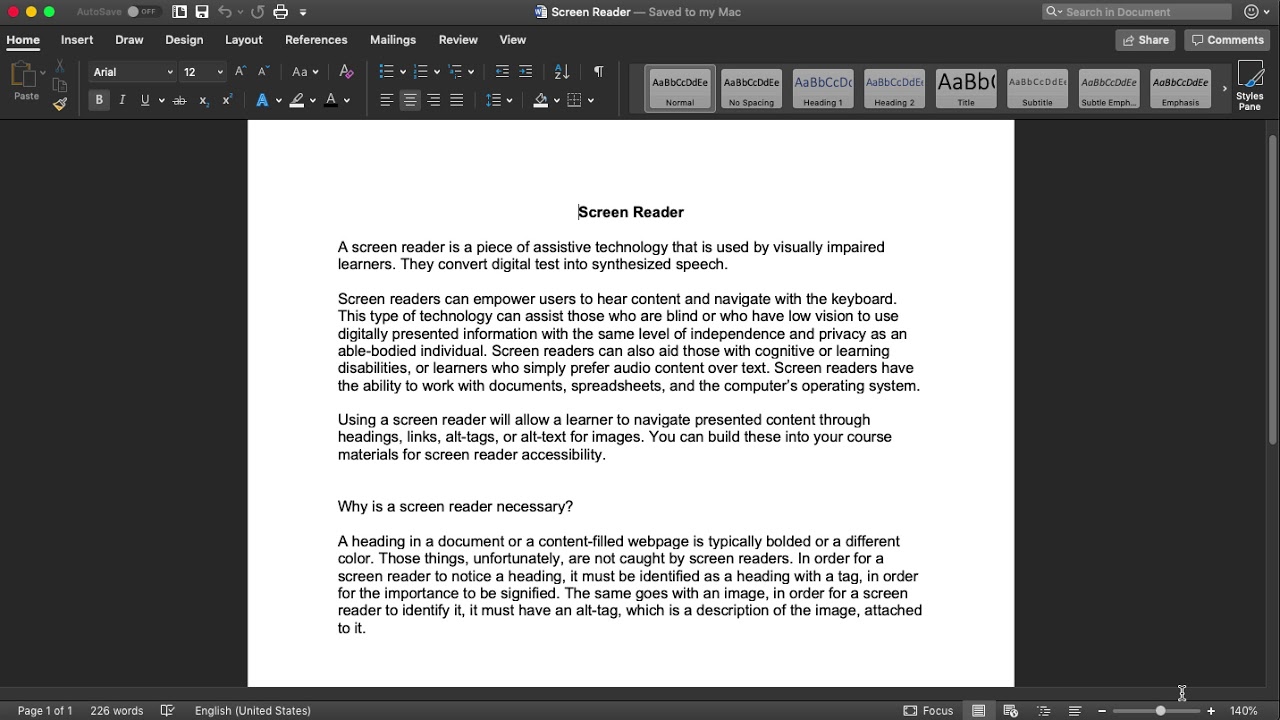Image resolution: width=1280 pixels, height=720 pixels.
Task: Click the Decrease Indent icon
Action: [x=502, y=72]
